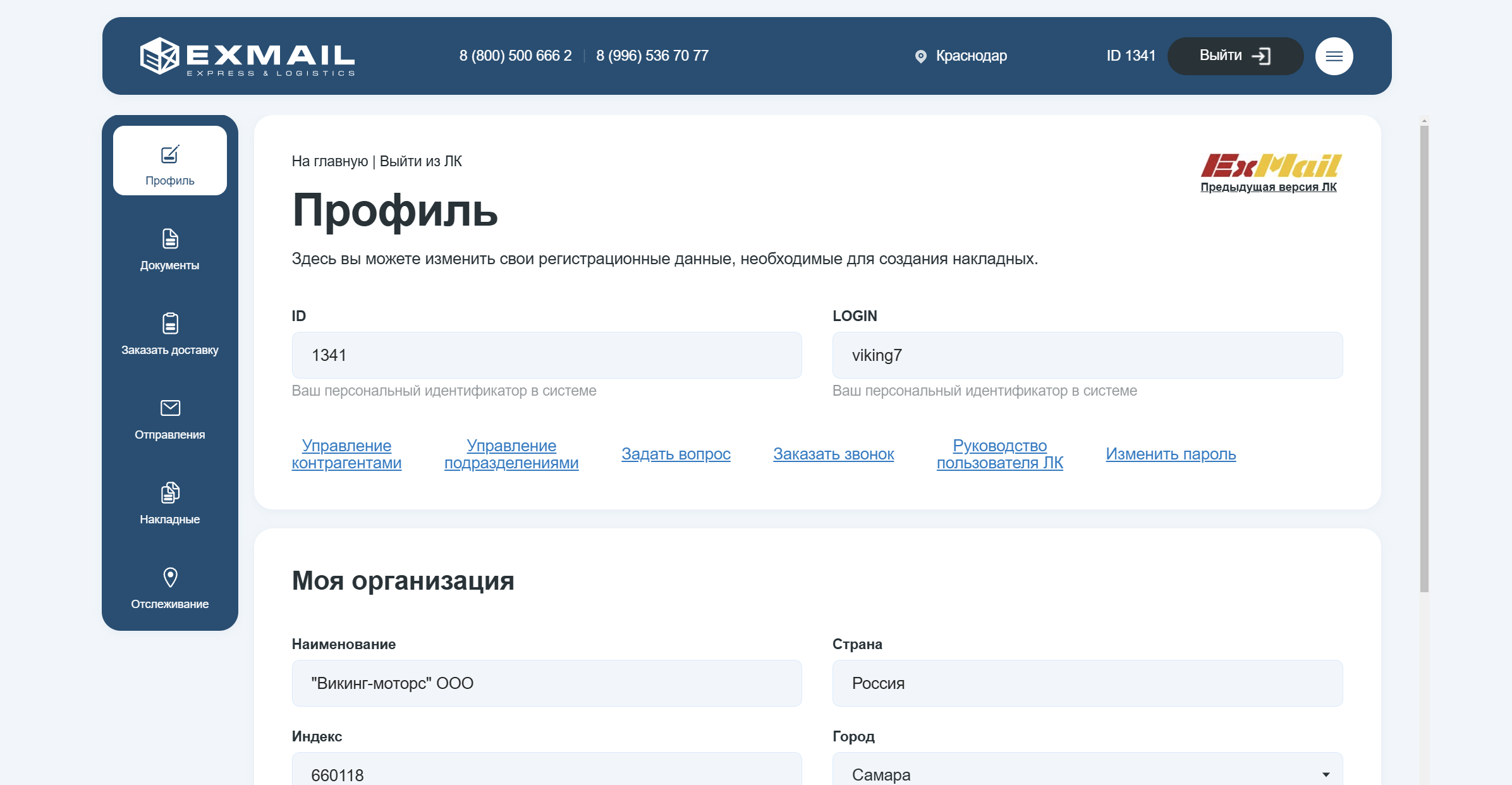This screenshot has height=785, width=1512.
Task: Open Изменить пароль link
Action: (x=1170, y=454)
